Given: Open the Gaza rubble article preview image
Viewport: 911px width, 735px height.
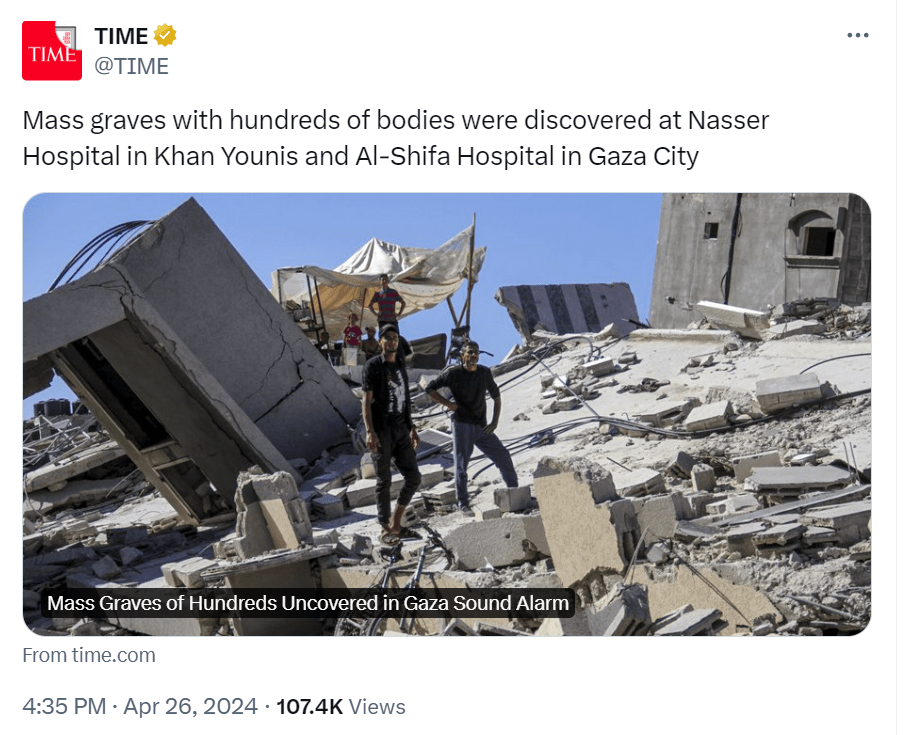Looking at the screenshot, I should pos(447,414).
